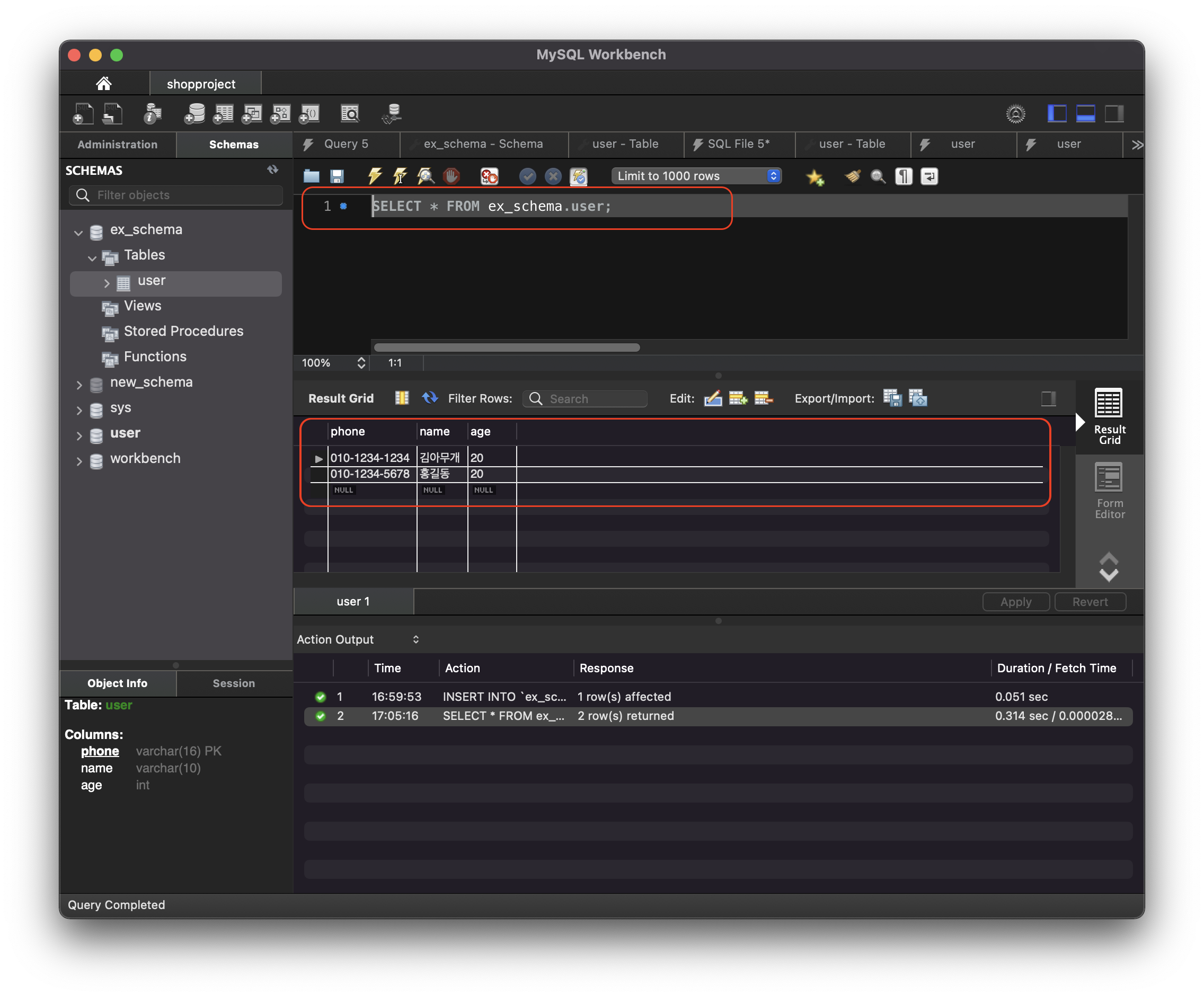This screenshot has width=1204, height=997.
Task: Expand the new_schema schema node
Action: [79, 385]
